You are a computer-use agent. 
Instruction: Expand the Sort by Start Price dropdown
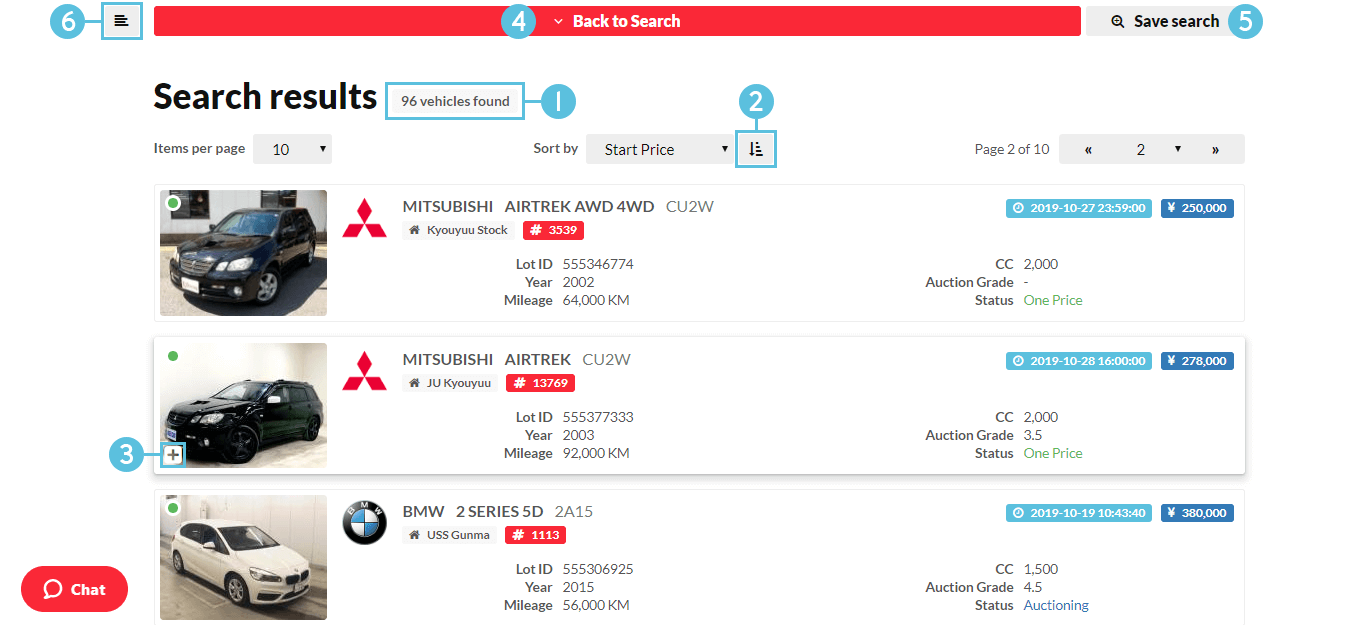pos(659,149)
